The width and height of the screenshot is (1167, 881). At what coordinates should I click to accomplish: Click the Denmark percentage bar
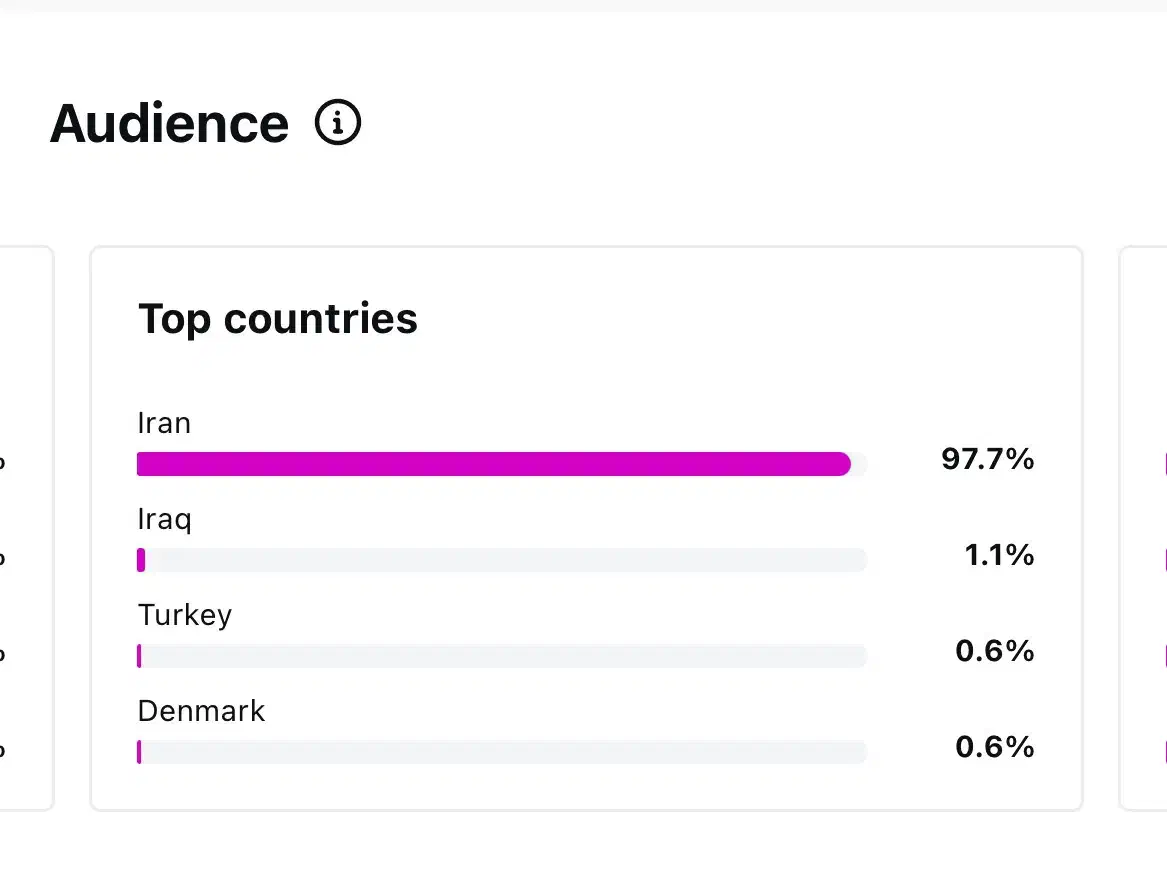501,752
